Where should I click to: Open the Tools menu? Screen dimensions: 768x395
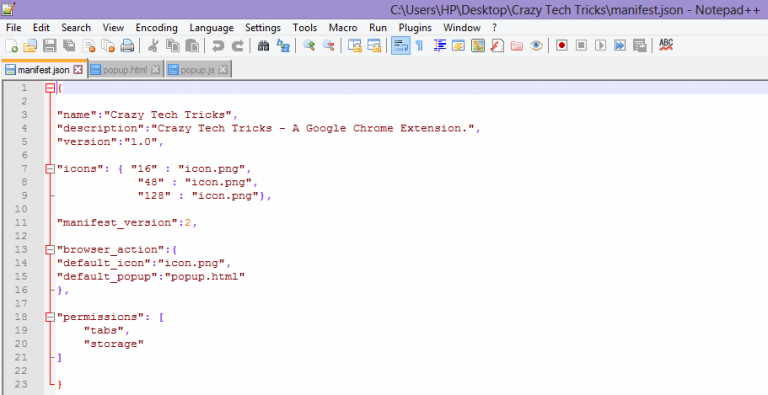[x=305, y=27]
